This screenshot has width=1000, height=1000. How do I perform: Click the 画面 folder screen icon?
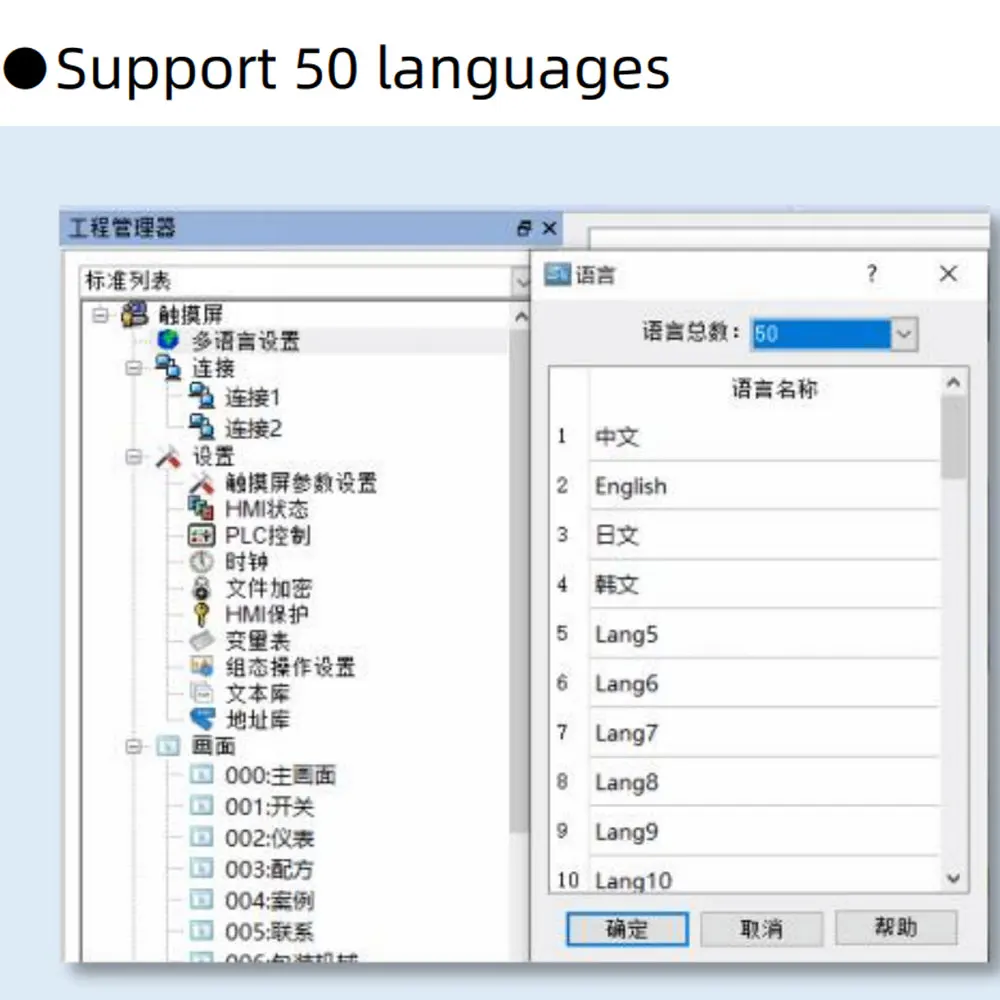coord(168,746)
